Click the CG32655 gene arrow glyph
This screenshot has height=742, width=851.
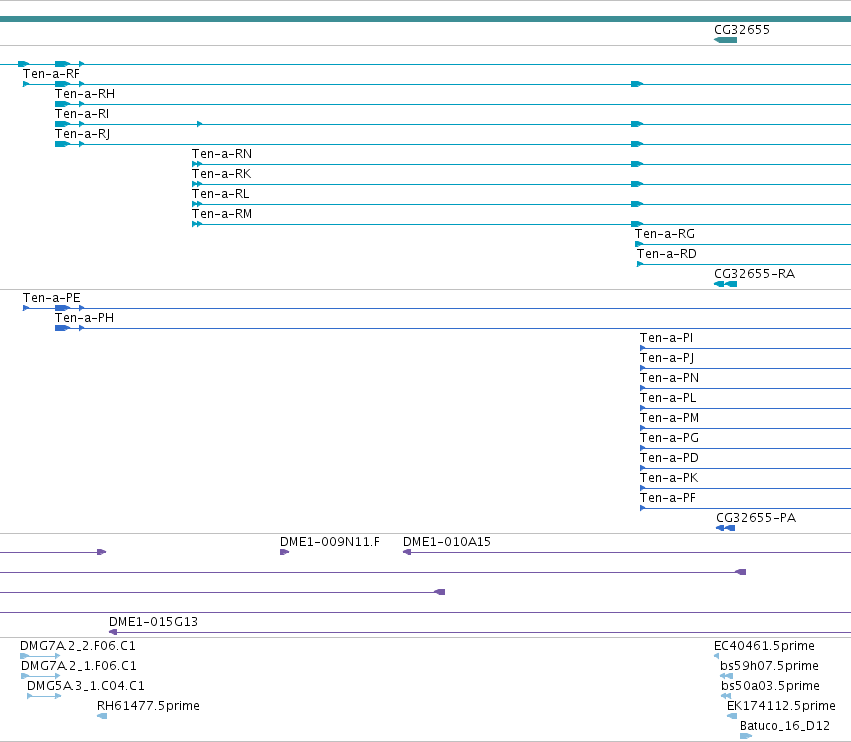(726, 40)
